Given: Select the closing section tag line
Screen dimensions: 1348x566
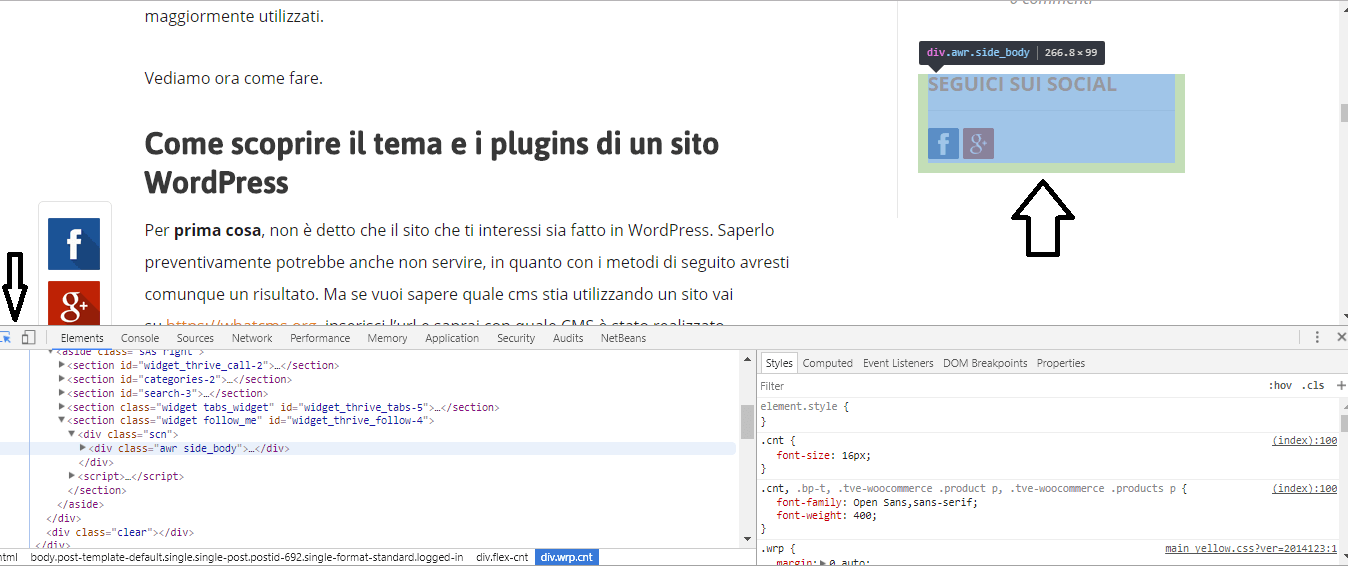Looking at the screenshot, I should coord(97,490).
